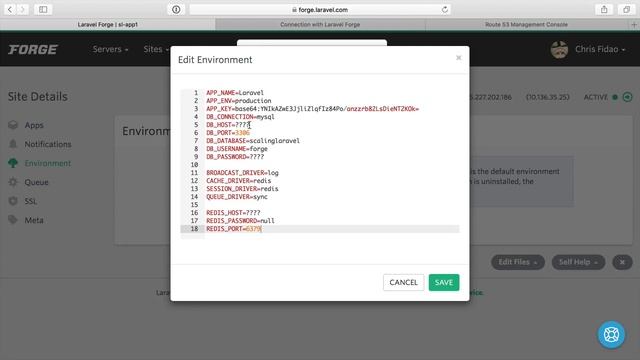The image size is (640, 360).
Task: Add a new Safari tab
Action: 634,24
